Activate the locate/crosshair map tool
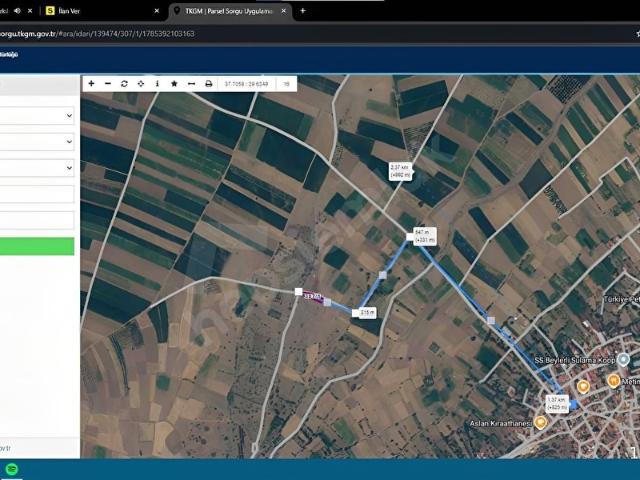Viewport: 640px width, 480px height. 141,84
